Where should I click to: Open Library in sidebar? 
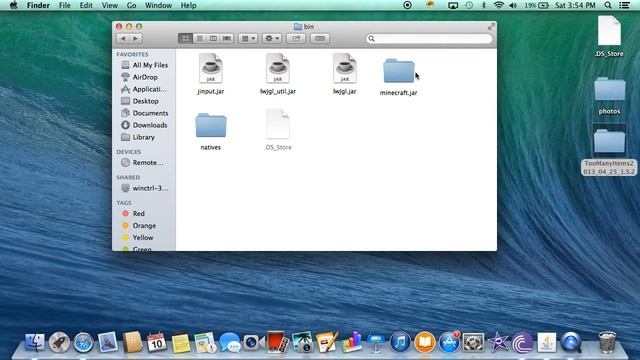pos(138,137)
